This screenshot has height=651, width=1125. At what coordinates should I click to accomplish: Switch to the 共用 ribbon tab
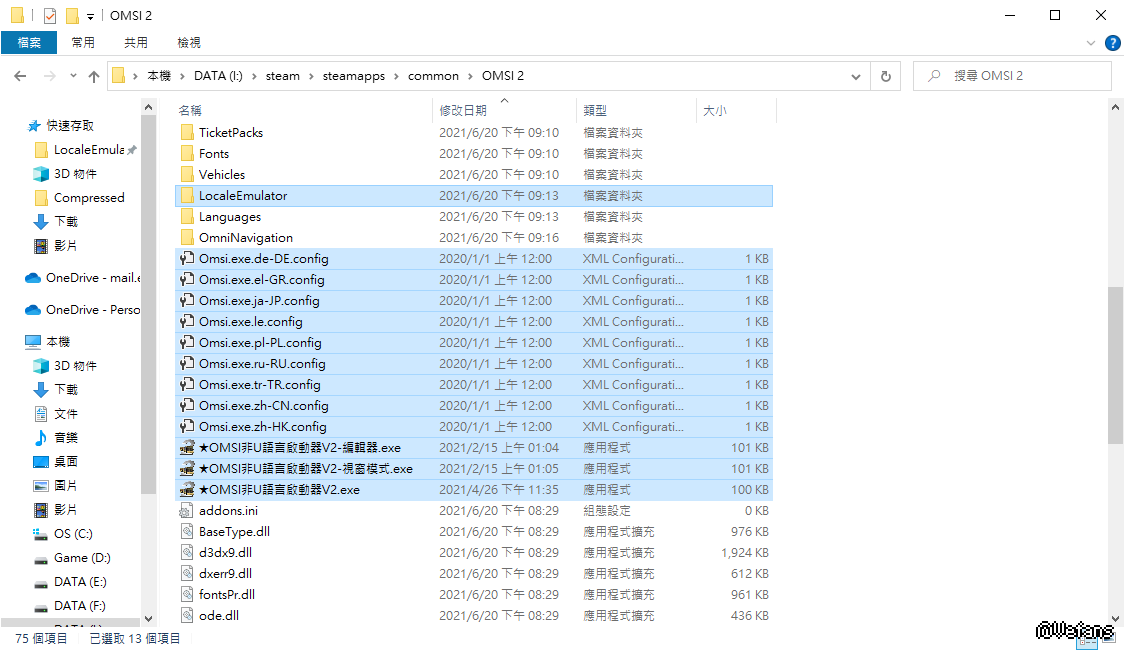(x=136, y=43)
